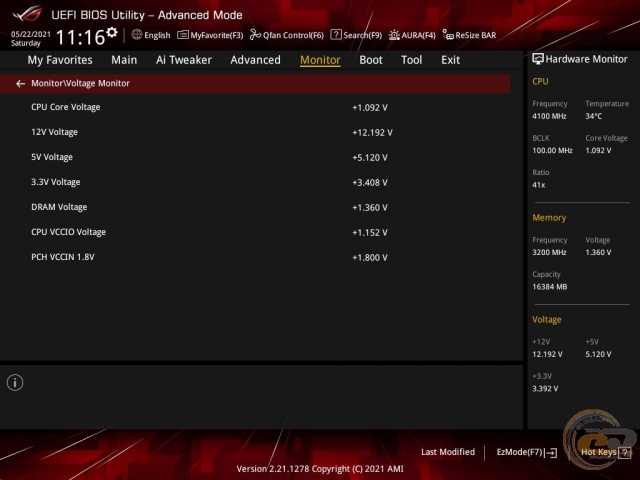Click the +1.152 V value
The width and height of the screenshot is (640, 480).
(x=370, y=233)
